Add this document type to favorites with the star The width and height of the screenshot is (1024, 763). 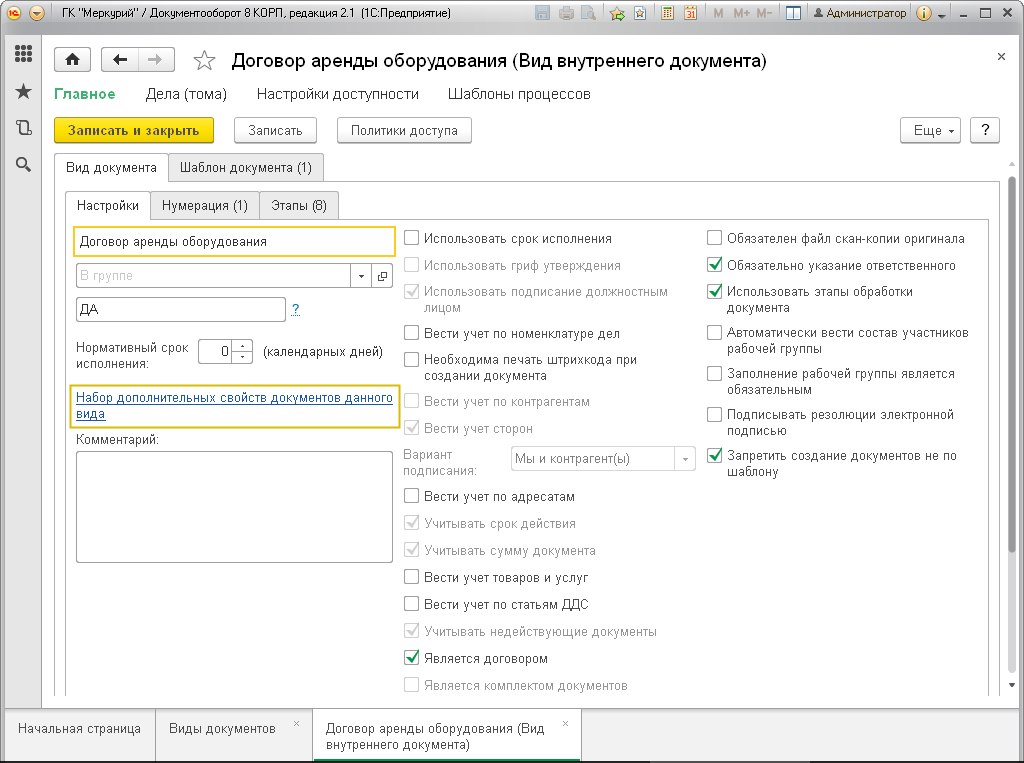click(204, 61)
